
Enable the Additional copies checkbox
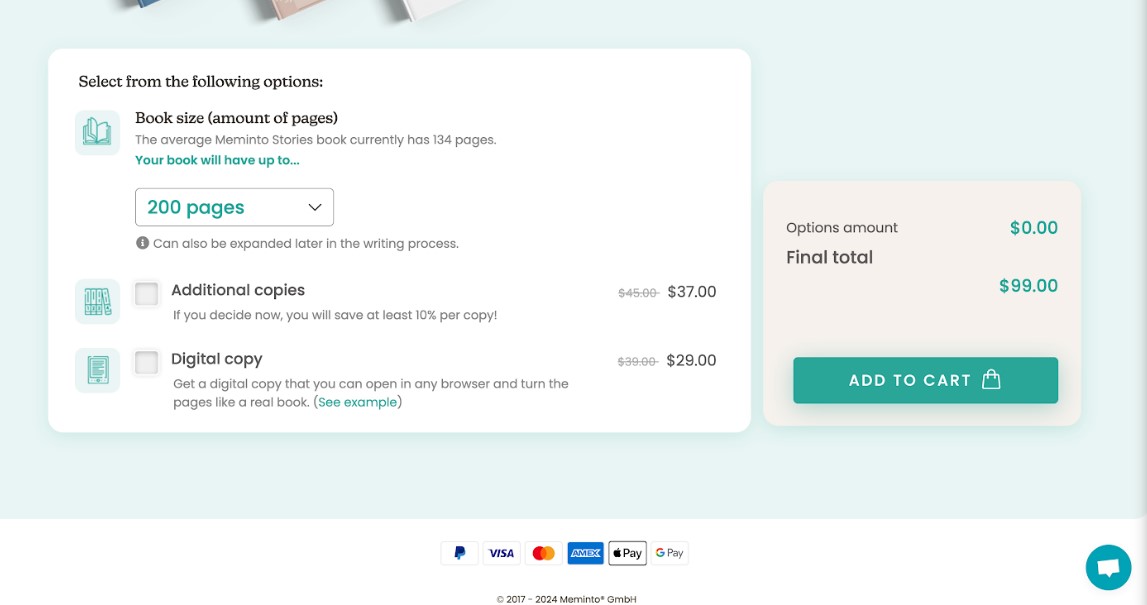pos(146,294)
